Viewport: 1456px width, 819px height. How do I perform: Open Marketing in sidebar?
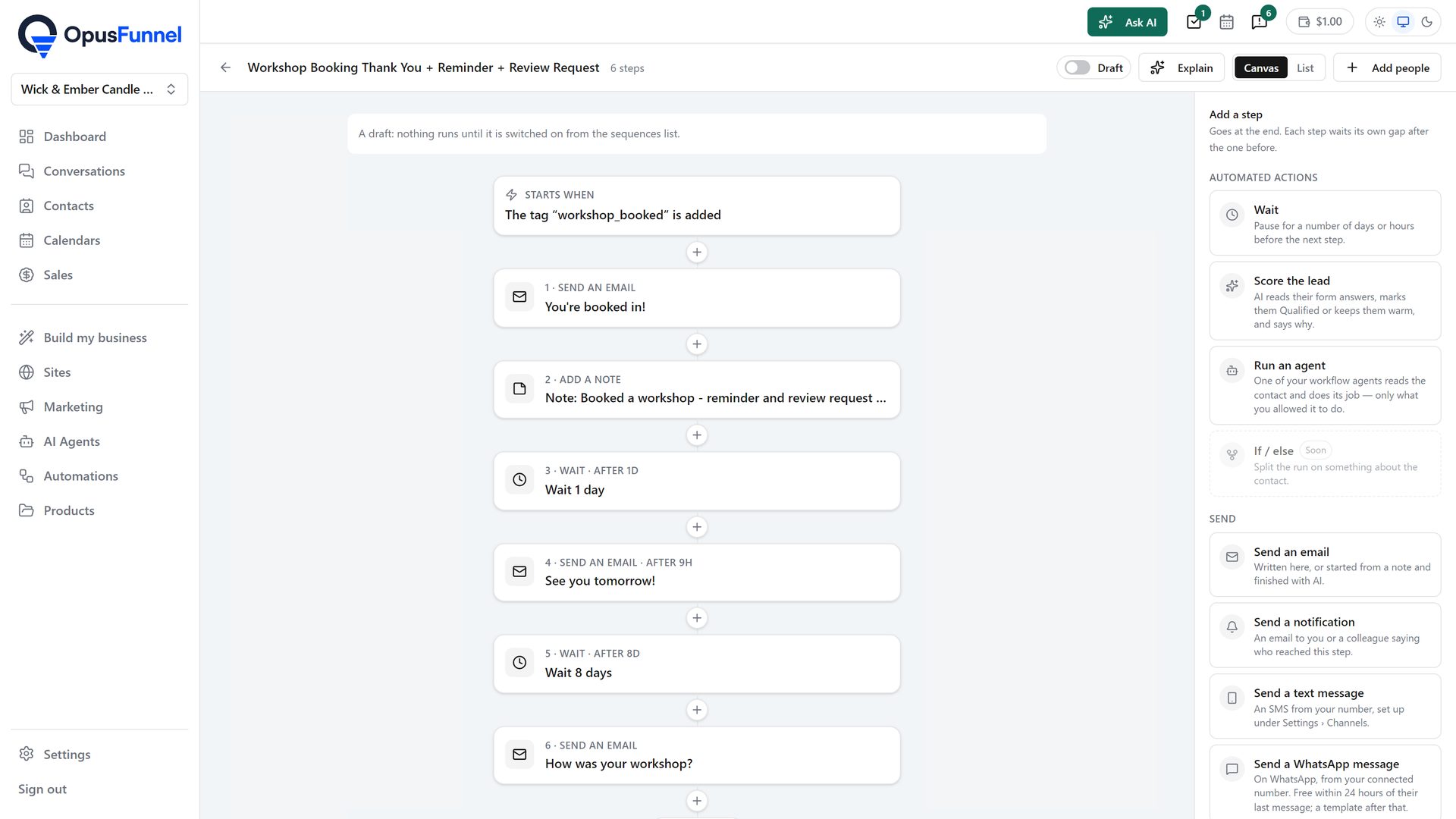[x=99, y=406]
